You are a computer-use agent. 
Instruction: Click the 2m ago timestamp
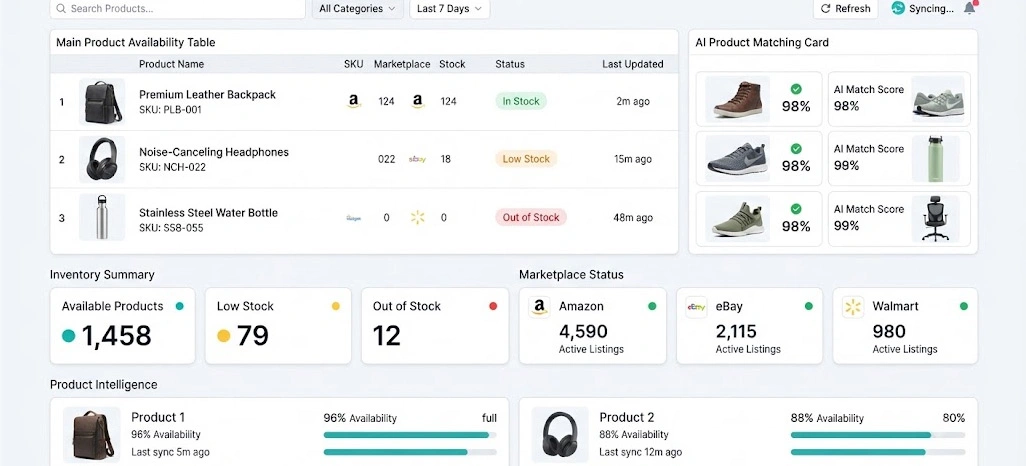(633, 101)
